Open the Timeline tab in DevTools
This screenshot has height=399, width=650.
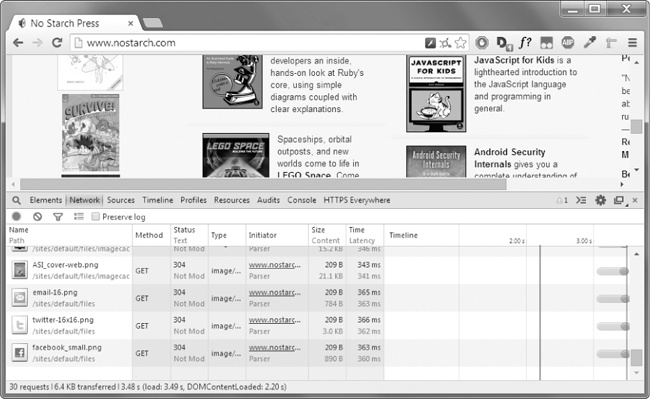[x=158, y=200]
